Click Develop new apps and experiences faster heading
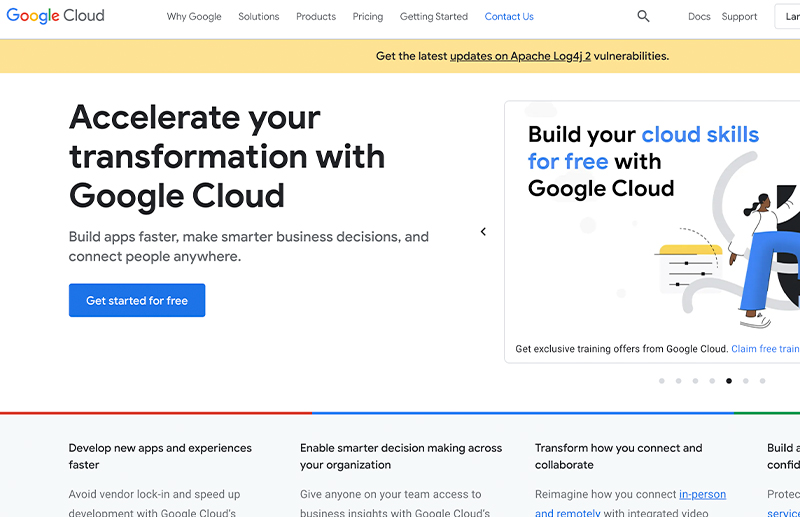 point(160,456)
